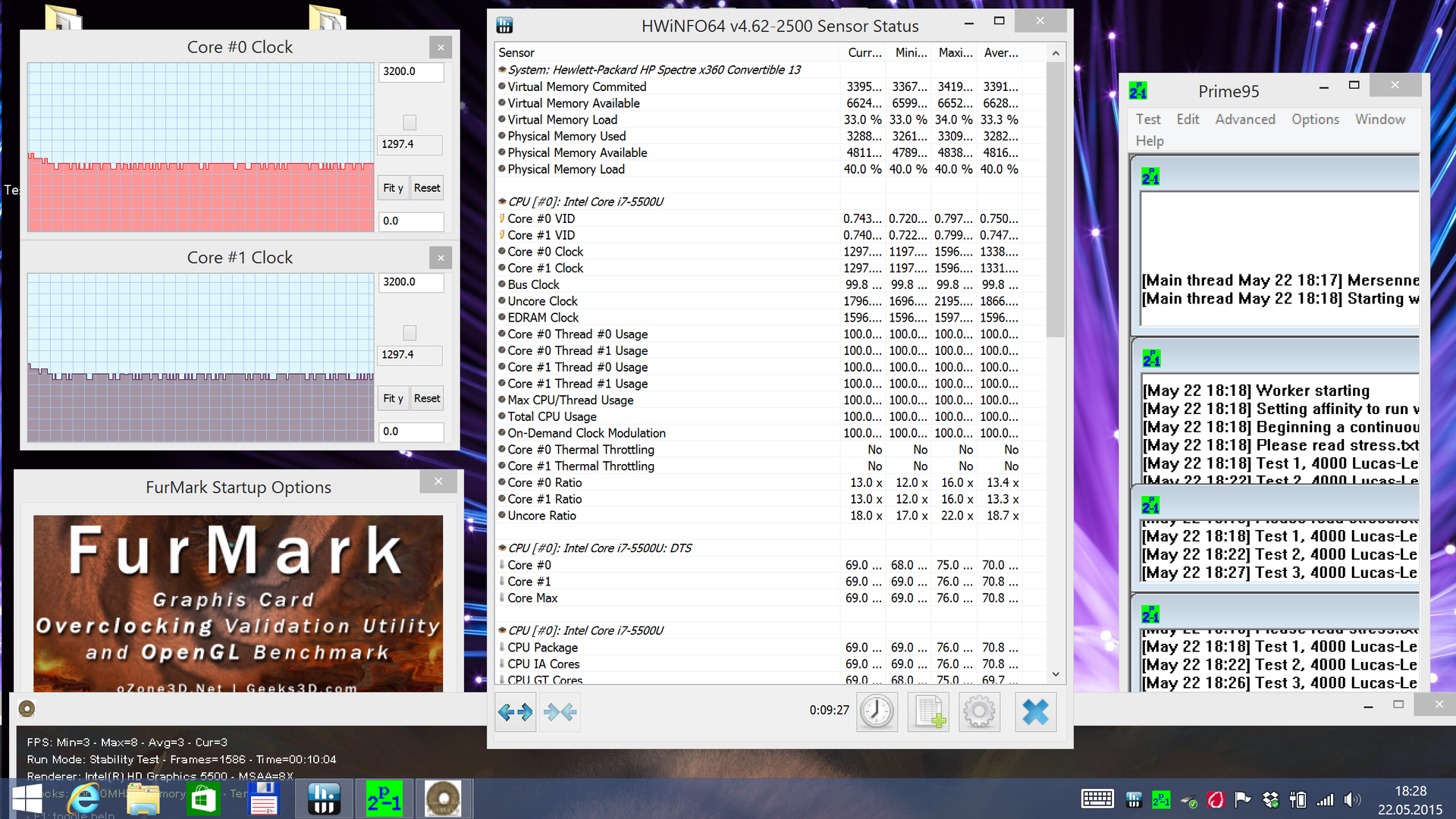Click the collapse columns arrows icon in HWiNFO
Screen dimensions: 1456x819
click(560, 711)
